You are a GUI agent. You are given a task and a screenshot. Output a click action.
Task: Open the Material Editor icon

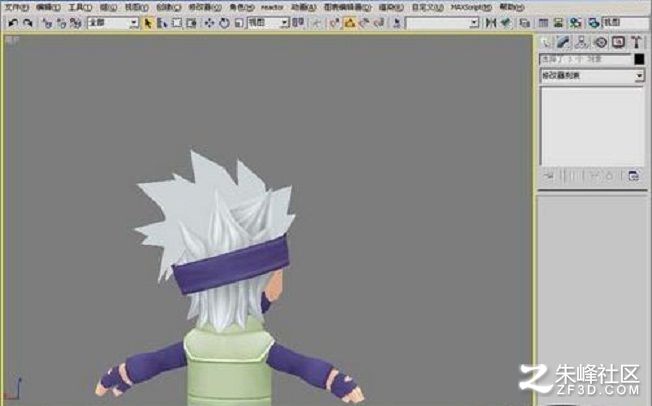(x=575, y=23)
